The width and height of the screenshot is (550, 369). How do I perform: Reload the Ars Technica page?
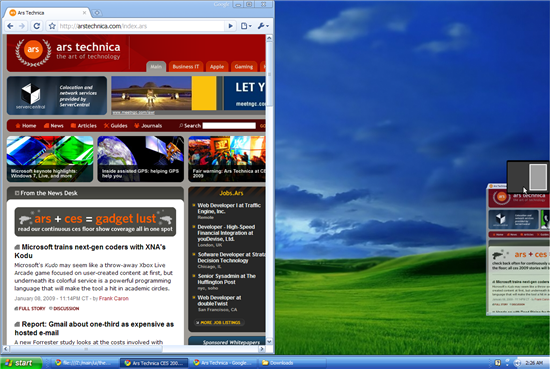(x=36, y=26)
